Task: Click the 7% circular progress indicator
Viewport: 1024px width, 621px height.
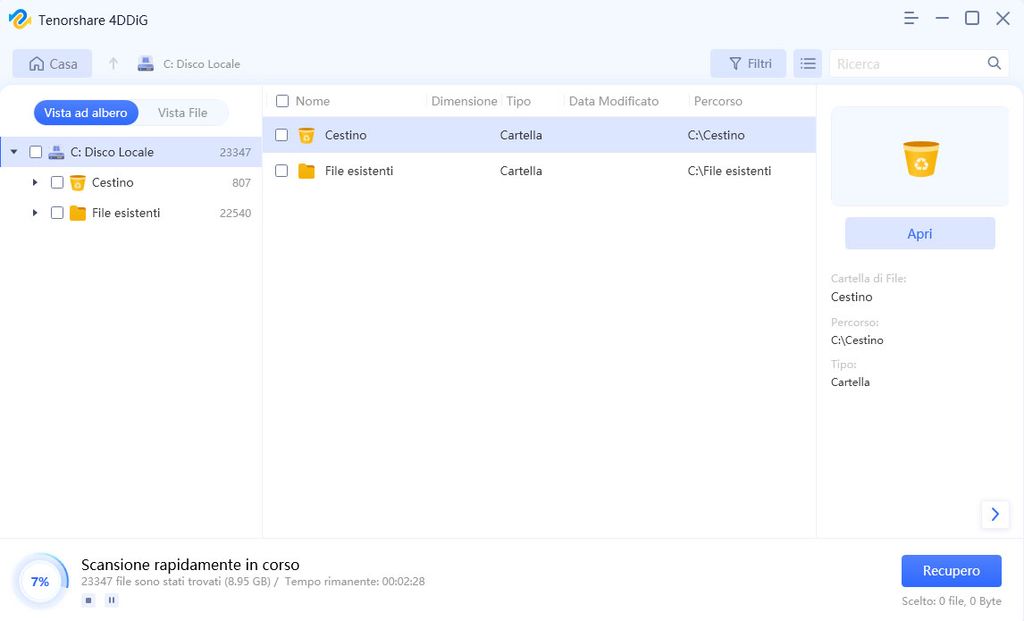Action: [40, 581]
